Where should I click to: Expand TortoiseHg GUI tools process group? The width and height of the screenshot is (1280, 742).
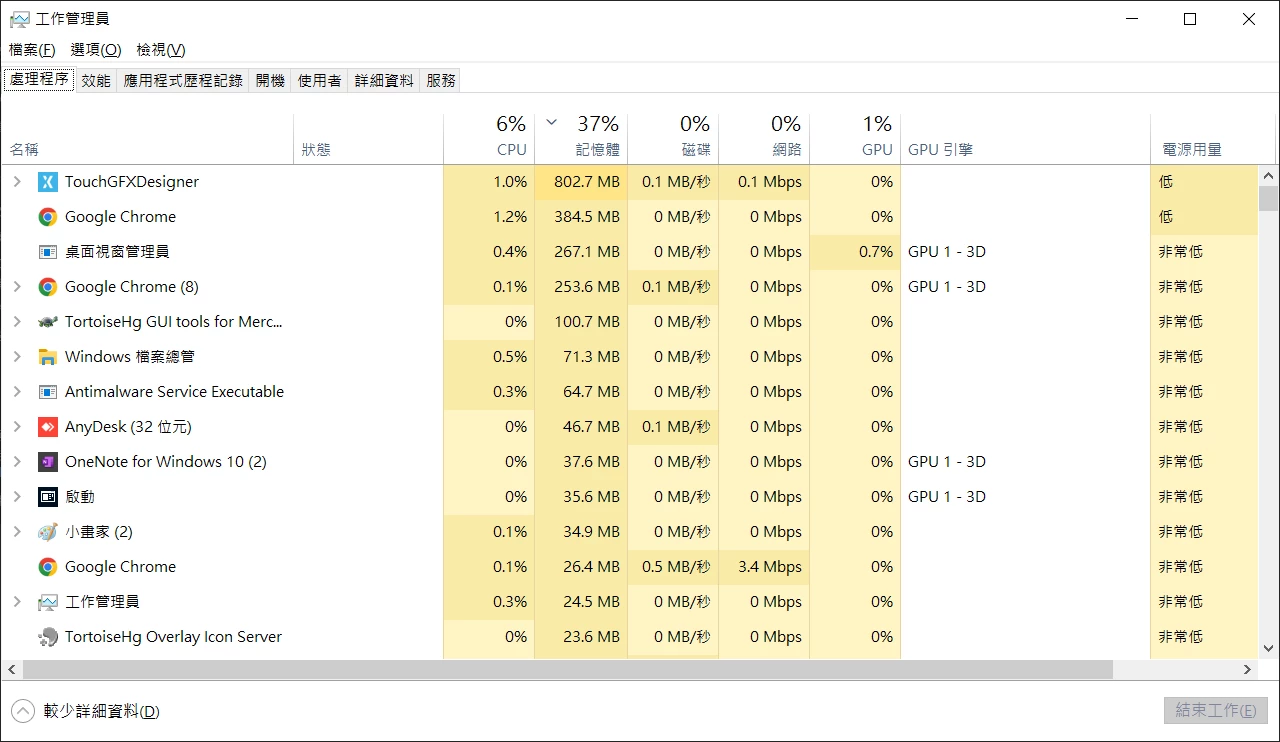pyautogui.click(x=16, y=322)
